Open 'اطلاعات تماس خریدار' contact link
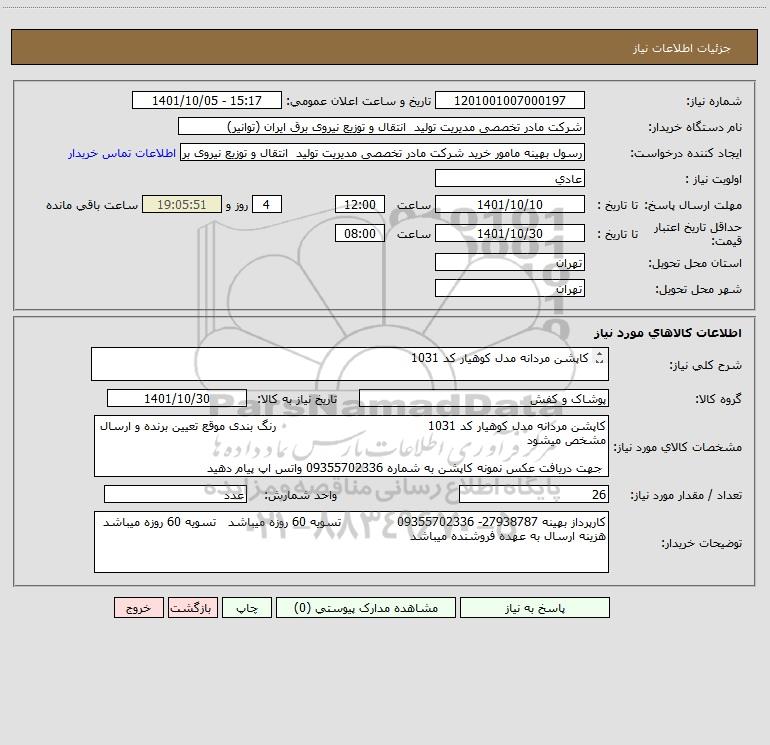Image resolution: width=770 pixels, height=745 pixels. (x=122, y=153)
